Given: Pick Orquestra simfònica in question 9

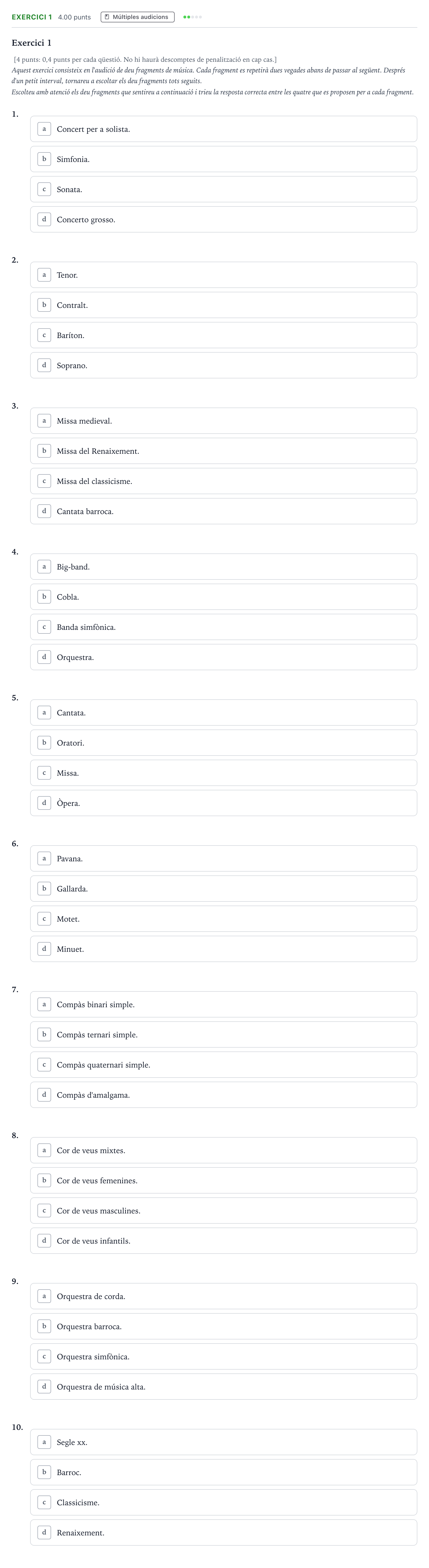Looking at the screenshot, I should (223, 1356).
